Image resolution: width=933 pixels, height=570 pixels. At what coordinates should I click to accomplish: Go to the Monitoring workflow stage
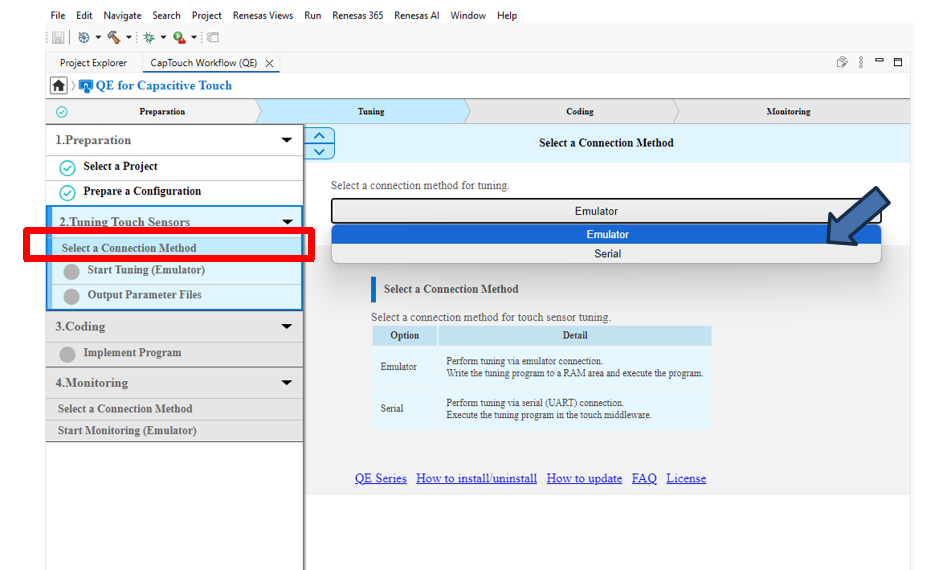788,112
